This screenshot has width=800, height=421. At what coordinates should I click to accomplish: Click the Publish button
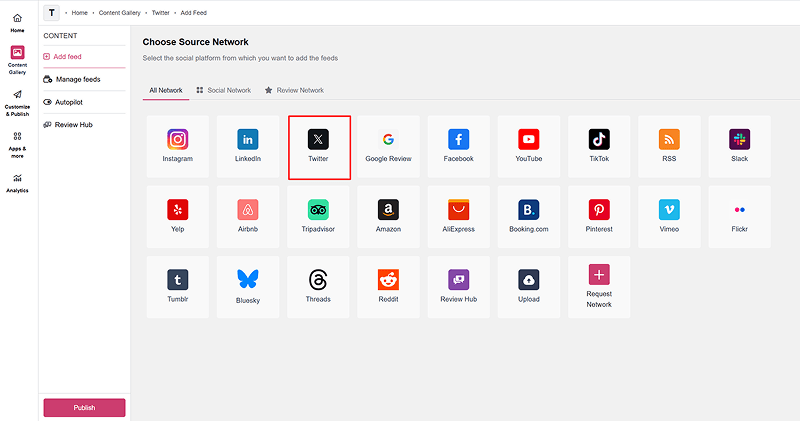tap(84, 408)
